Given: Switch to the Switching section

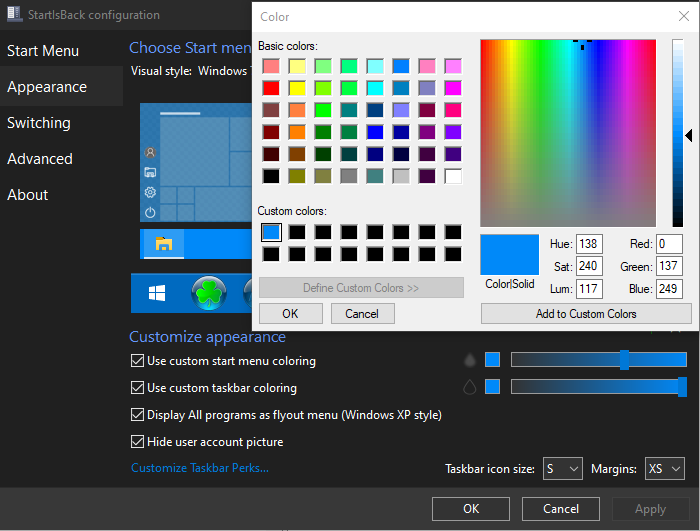Looking at the screenshot, I should pos(39,123).
